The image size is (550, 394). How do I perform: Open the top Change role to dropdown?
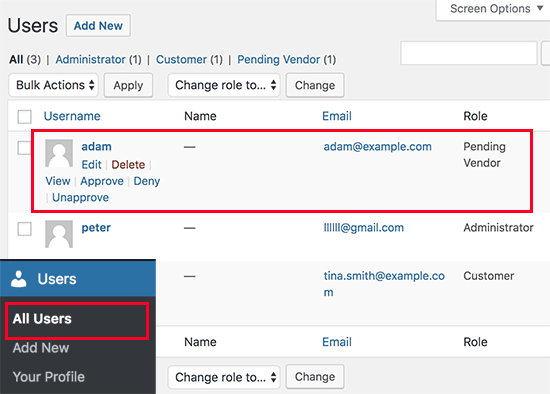tap(224, 85)
